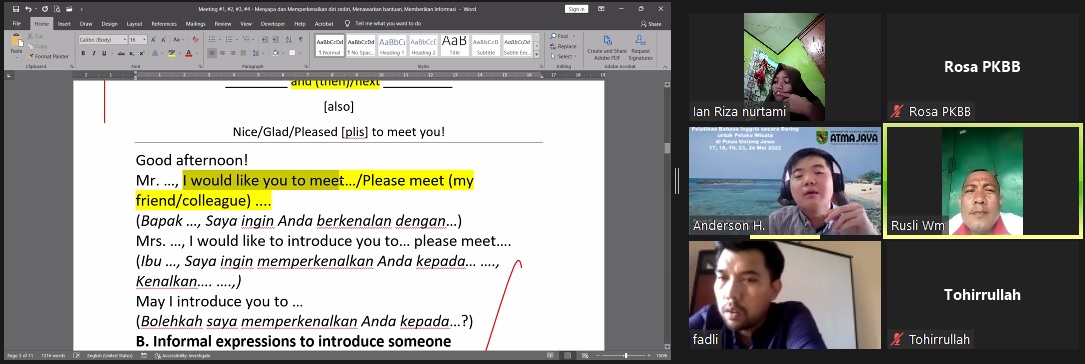Open Create and Share Adobe PDF
The height and width of the screenshot is (364, 1085).
[x=608, y=47]
